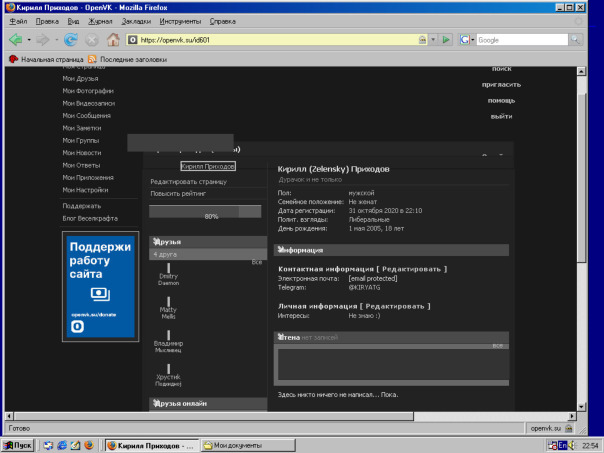604x453 pixels.
Task: Click the Firefox Back arrow button
Action: tap(16, 40)
